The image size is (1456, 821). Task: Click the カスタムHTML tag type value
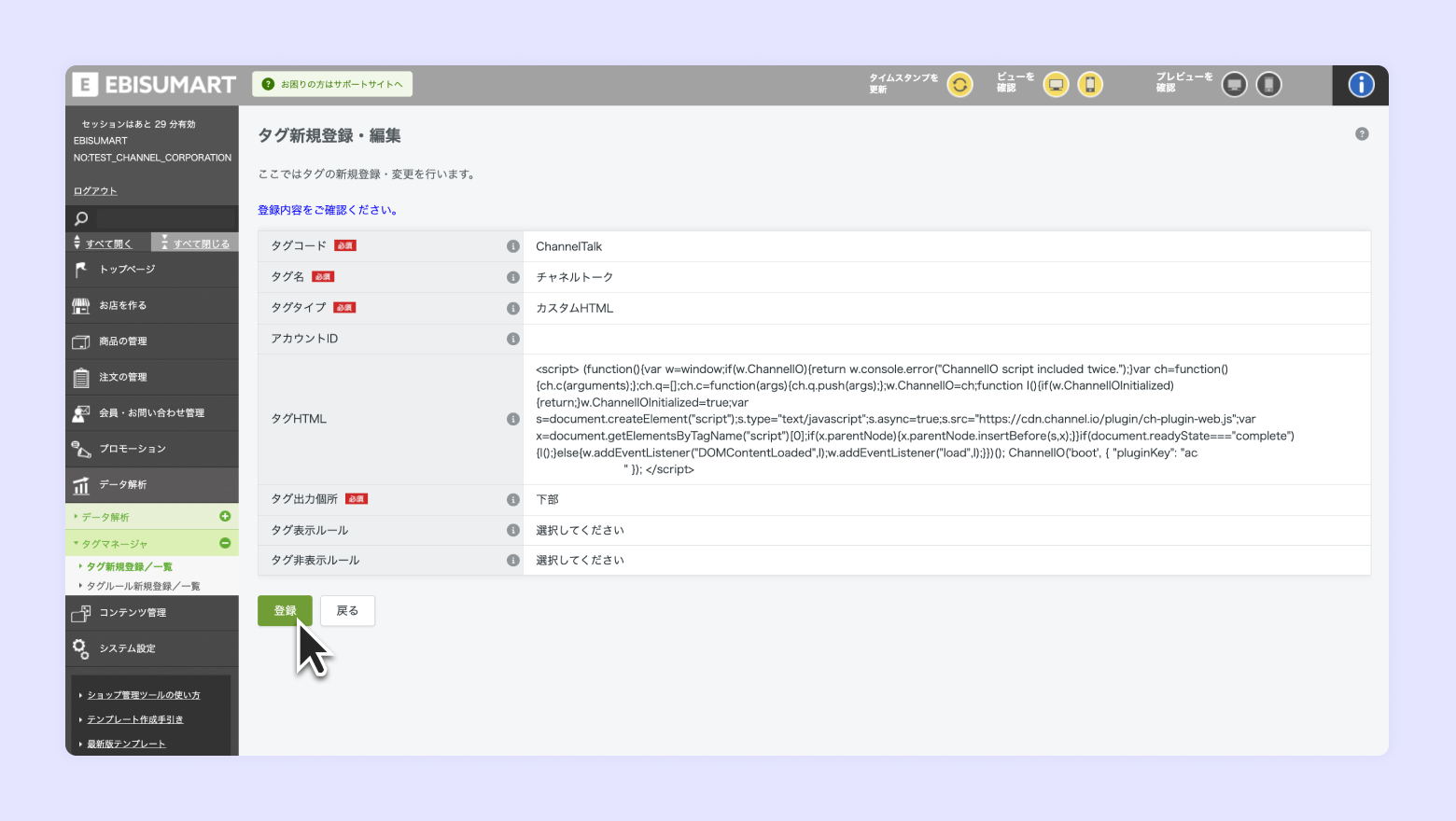pos(574,308)
